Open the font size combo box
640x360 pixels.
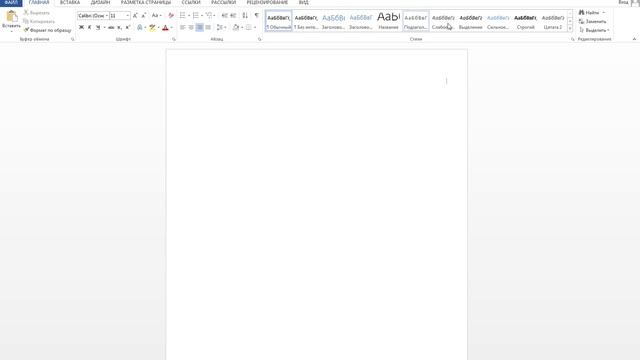coord(120,16)
